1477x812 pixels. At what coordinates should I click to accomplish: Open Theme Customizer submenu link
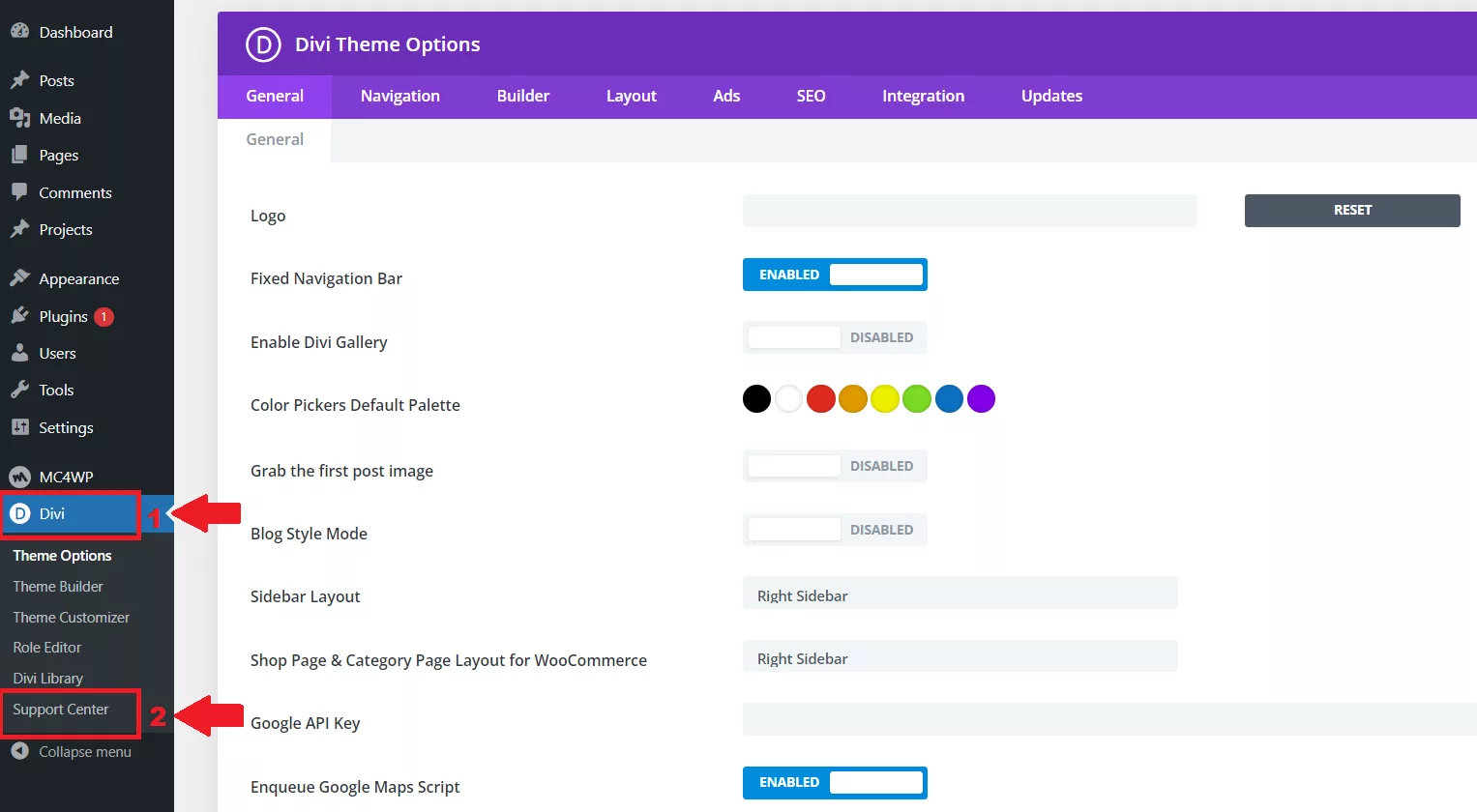tap(72, 618)
